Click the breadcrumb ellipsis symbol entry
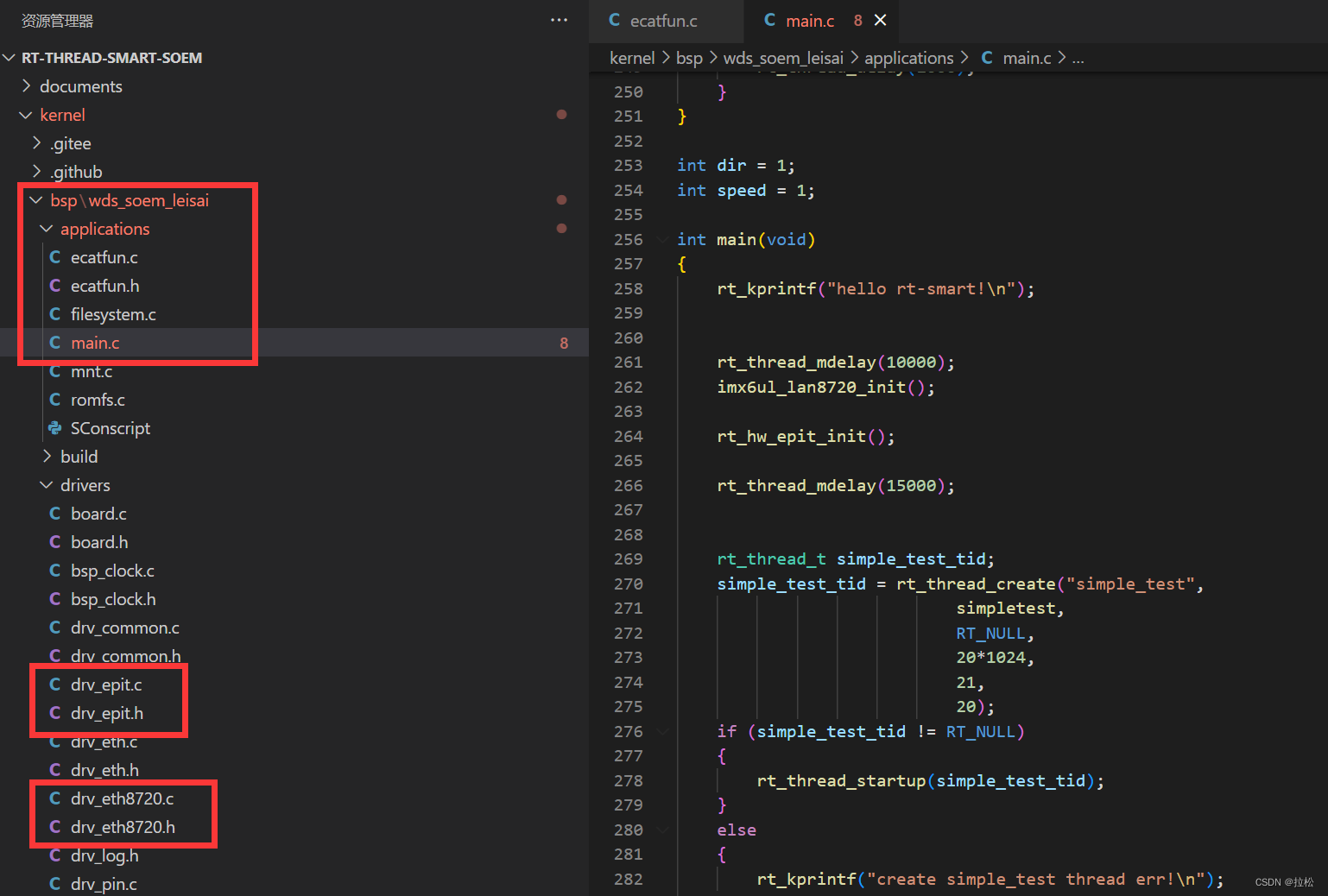 pos(1078,58)
